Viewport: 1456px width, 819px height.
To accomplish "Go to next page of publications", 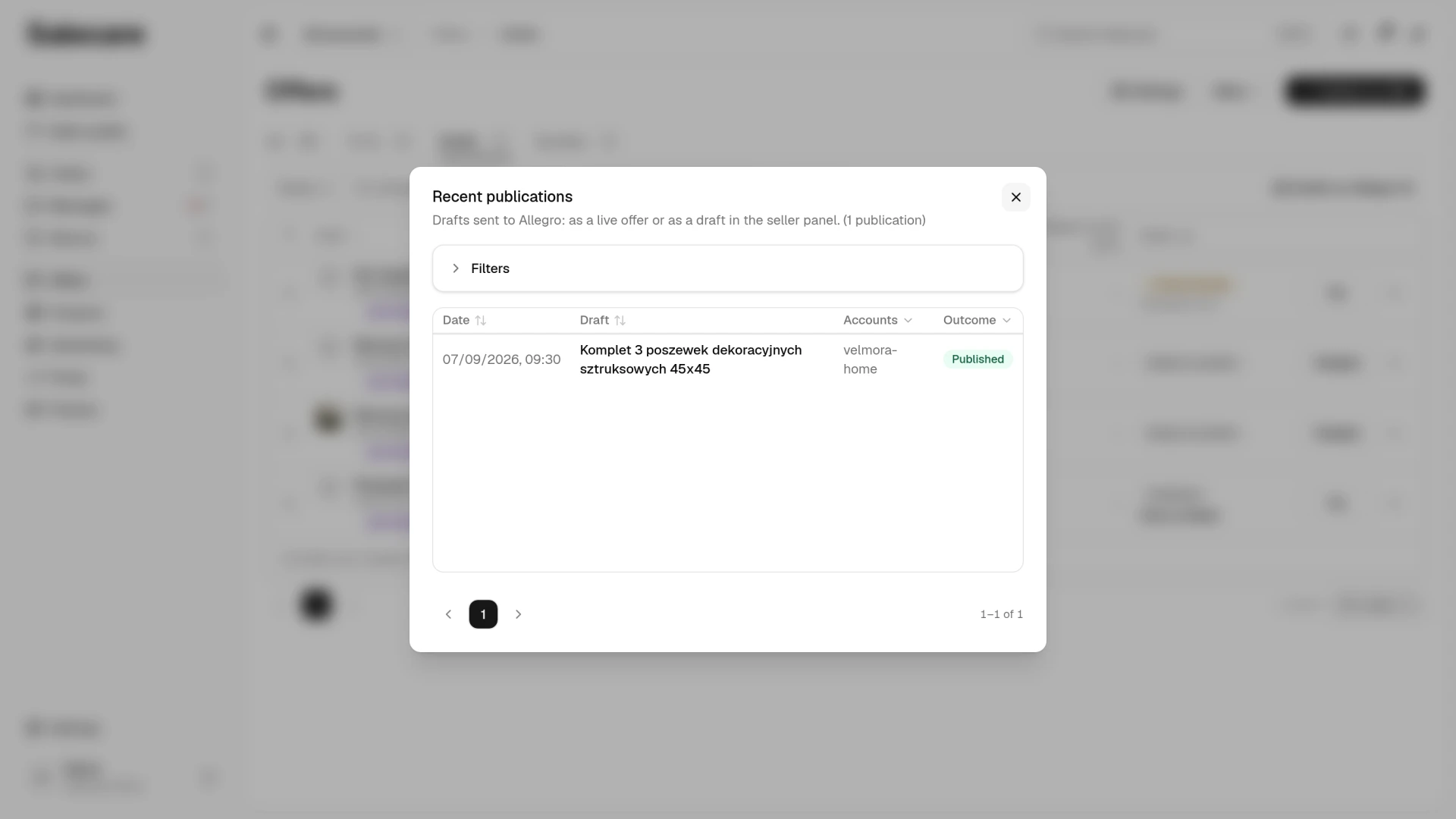I will point(518,614).
